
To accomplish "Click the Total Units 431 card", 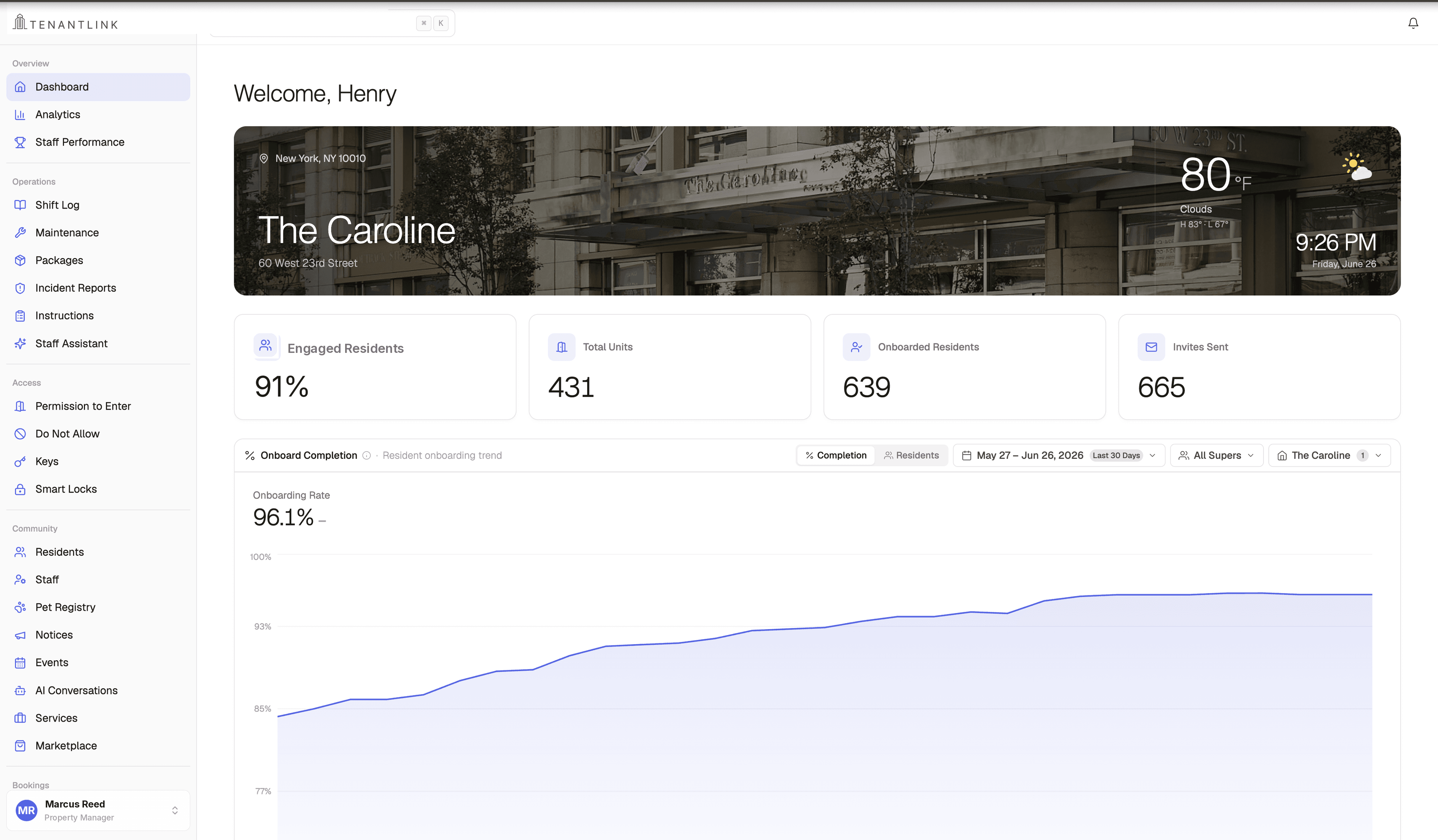I will tap(669, 367).
